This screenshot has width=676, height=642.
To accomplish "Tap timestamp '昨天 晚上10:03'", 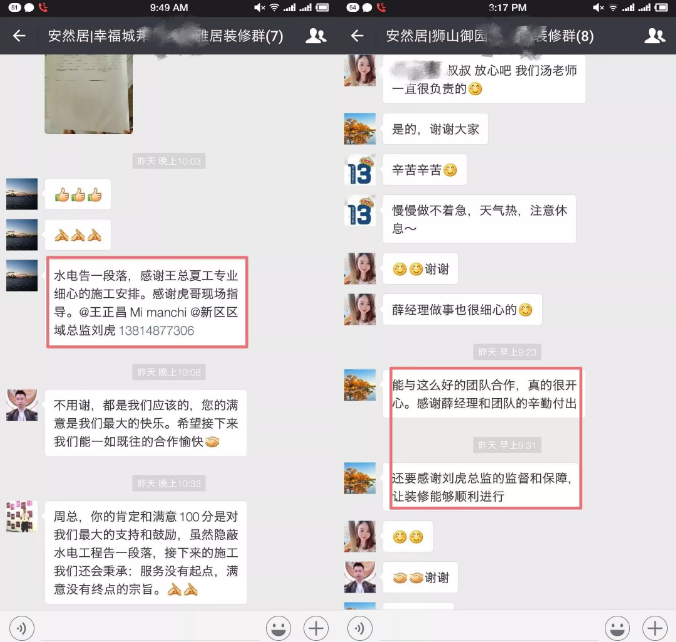I will point(169,161).
